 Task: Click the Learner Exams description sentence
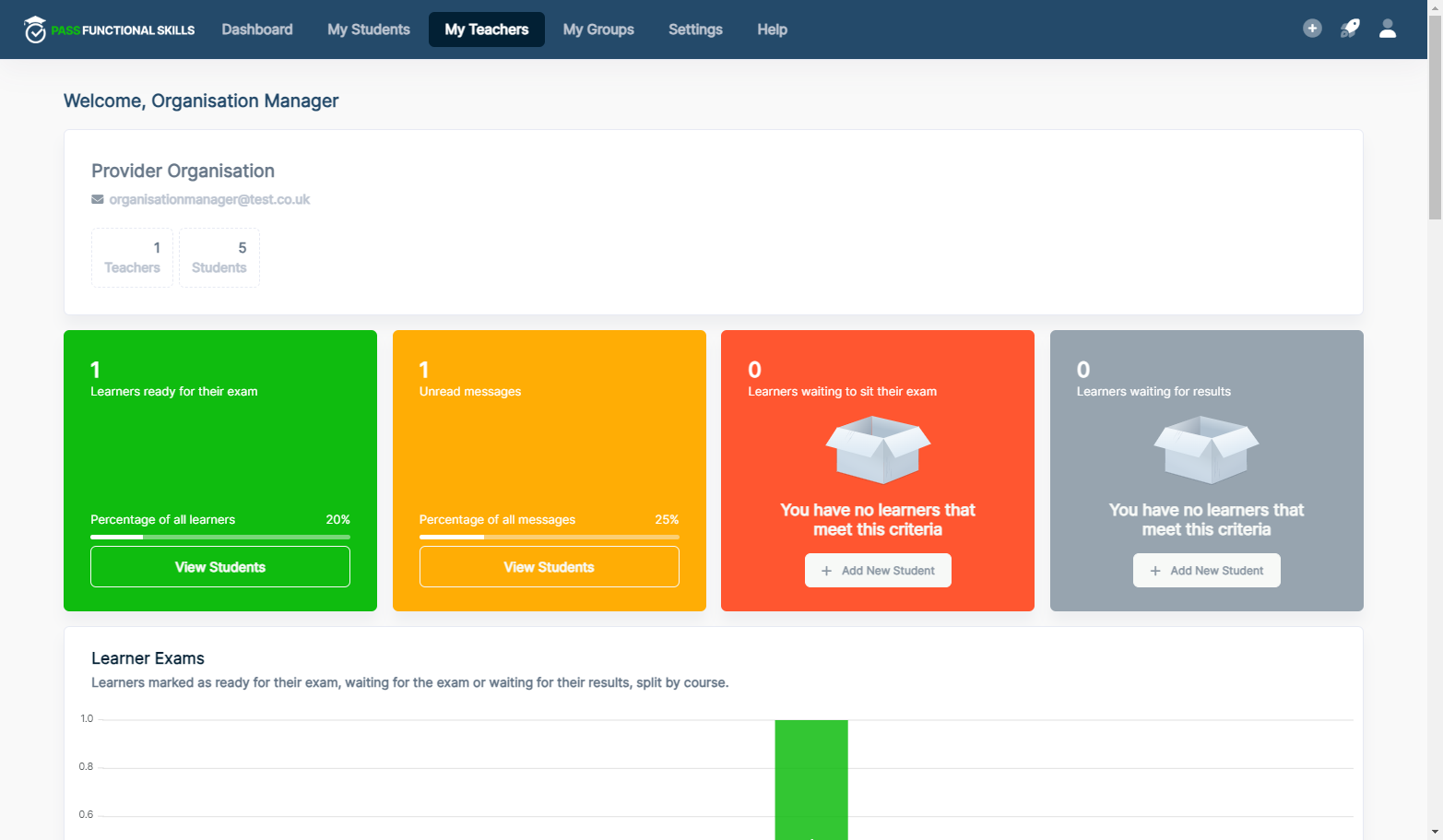coord(410,683)
